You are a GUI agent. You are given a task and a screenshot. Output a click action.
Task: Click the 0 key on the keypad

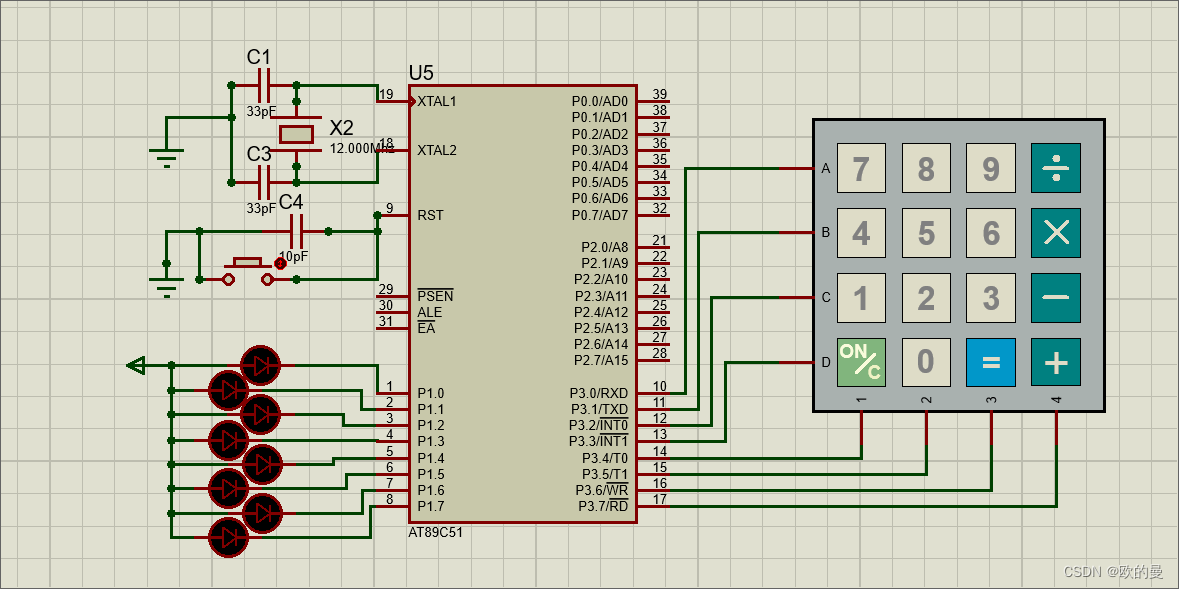pyautogui.click(x=926, y=363)
